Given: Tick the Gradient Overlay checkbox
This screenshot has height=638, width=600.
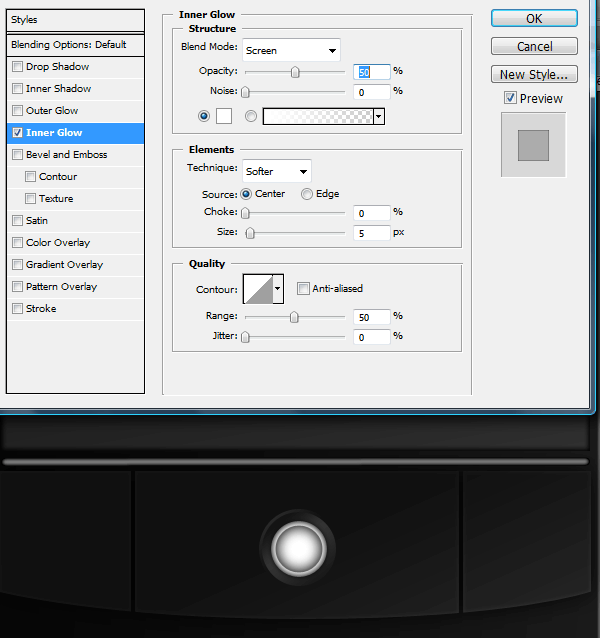Looking at the screenshot, I should coord(17,264).
